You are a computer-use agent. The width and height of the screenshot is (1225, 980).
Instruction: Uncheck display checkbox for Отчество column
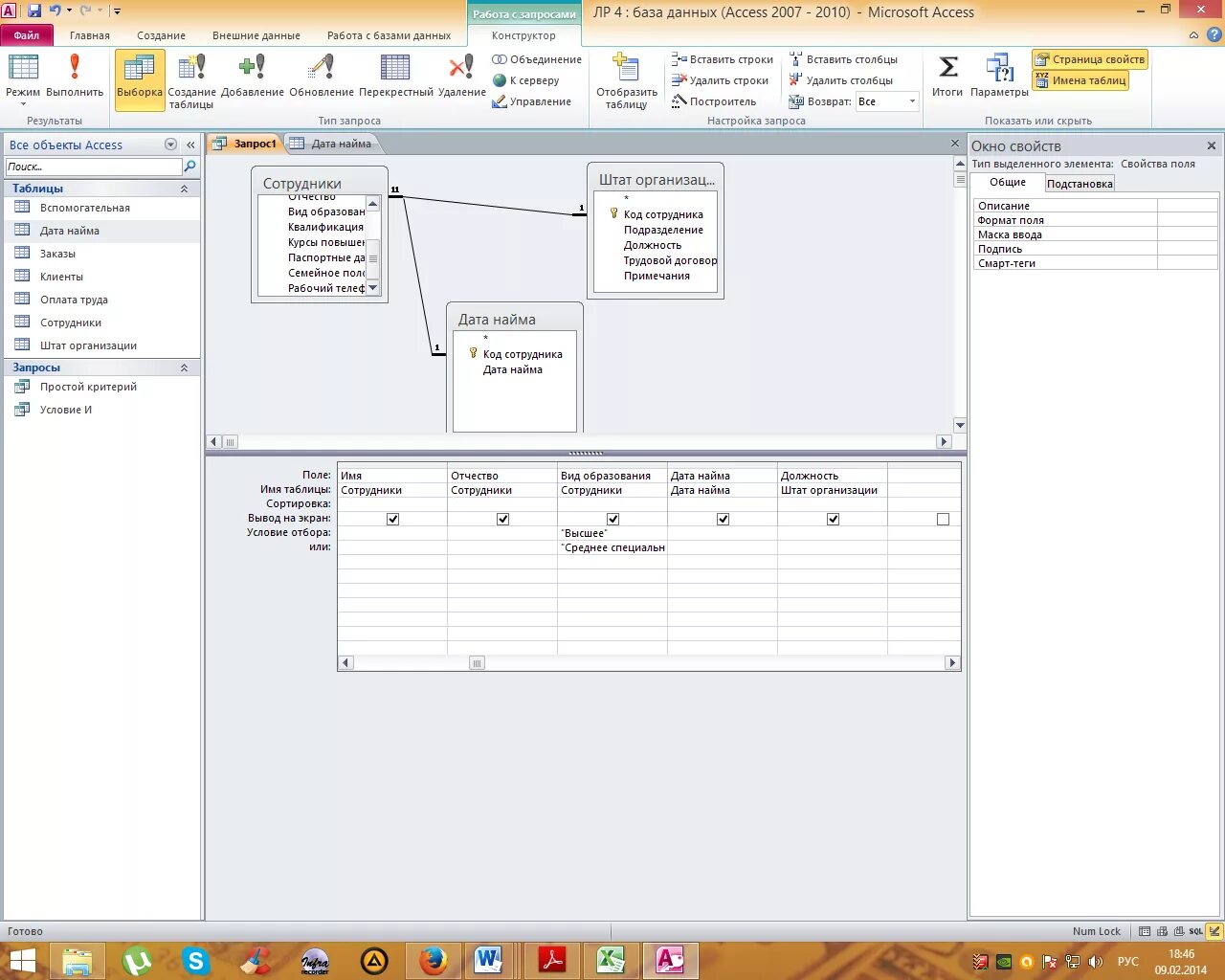[502, 519]
